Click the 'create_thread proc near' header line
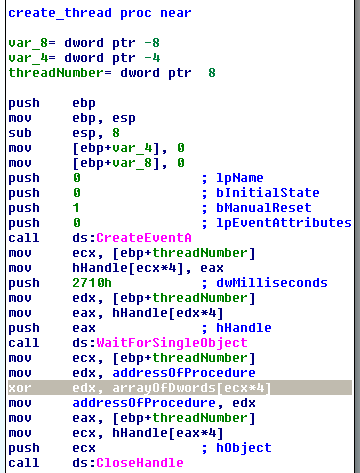 click(x=100, y=13)
